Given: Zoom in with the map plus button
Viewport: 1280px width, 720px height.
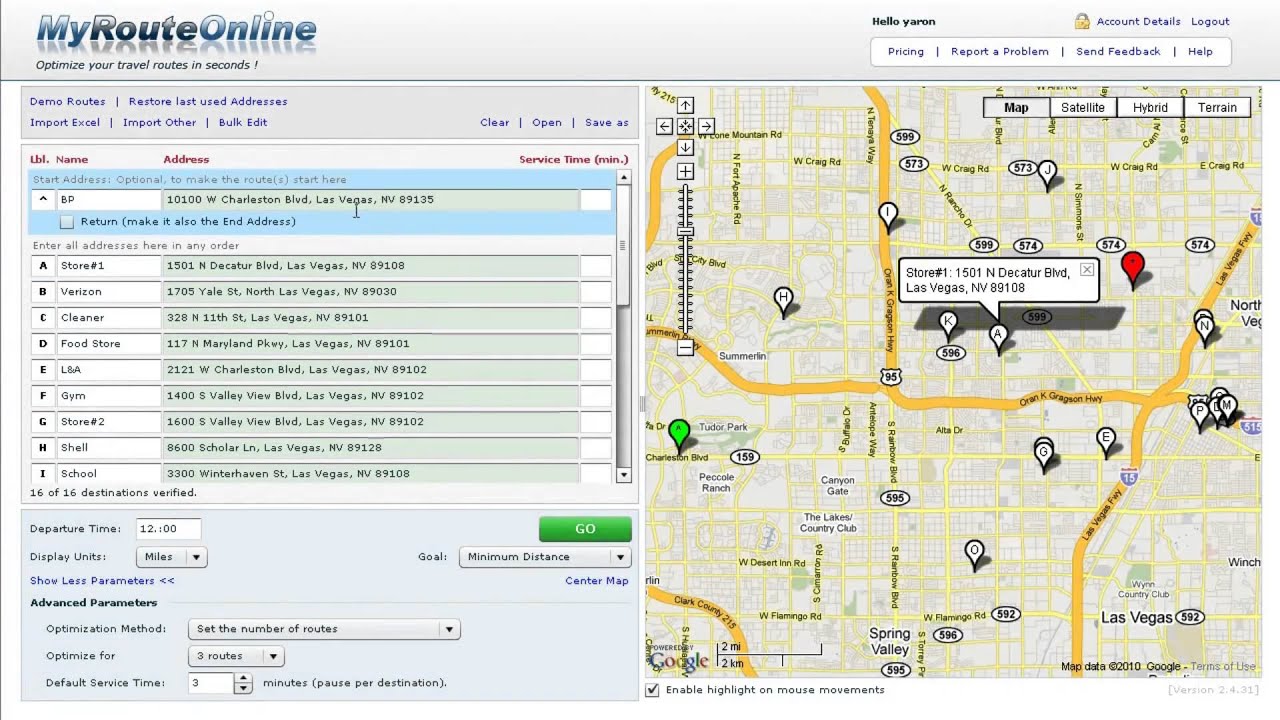Looking at the screenshot, I should 685,172.
